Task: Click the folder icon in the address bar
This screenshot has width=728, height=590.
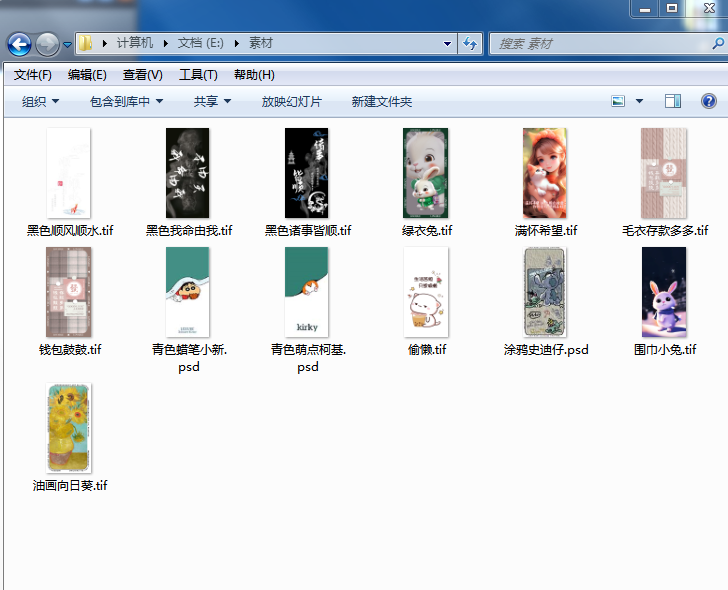Action: [x=85, y=44]
